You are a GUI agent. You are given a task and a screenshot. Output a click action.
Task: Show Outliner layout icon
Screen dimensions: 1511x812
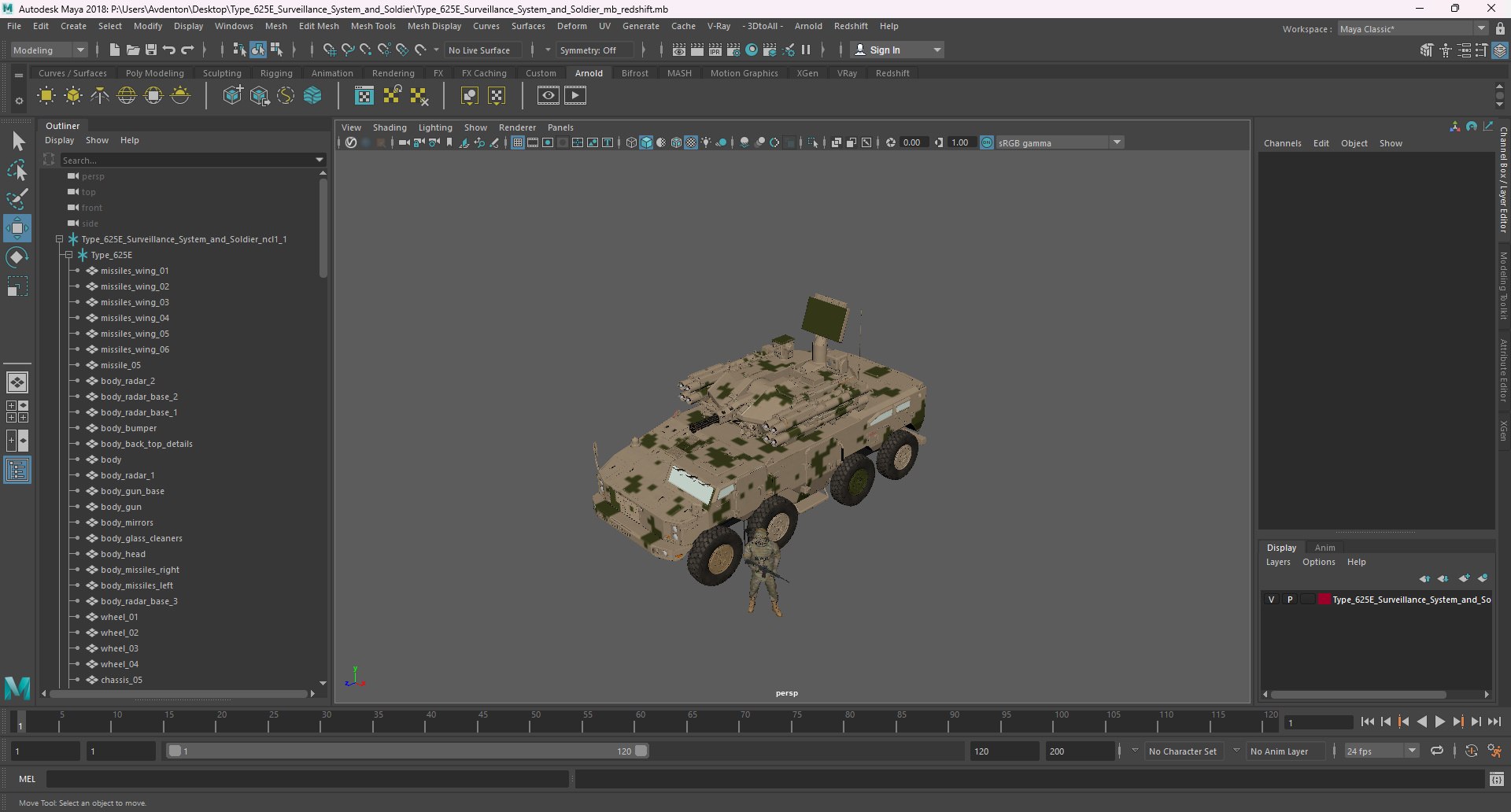click(17, 471)
